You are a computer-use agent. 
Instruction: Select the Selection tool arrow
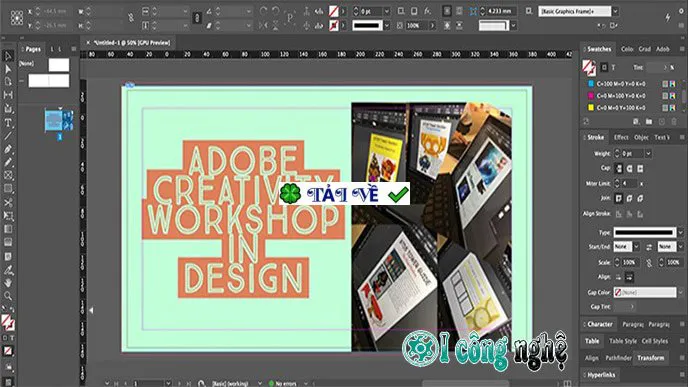tap(8, 56)
